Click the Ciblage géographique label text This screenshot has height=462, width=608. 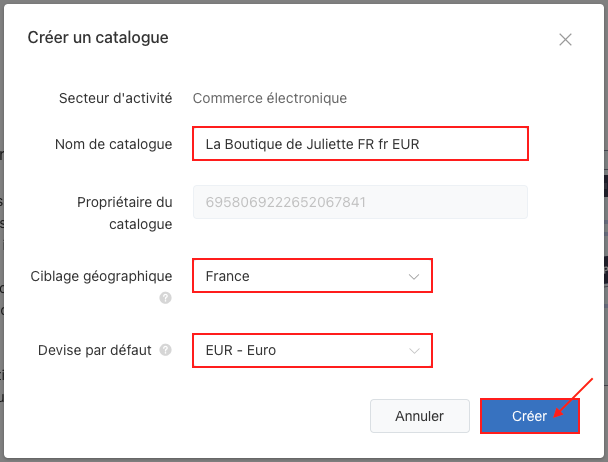pyautogui.click(x=101, y=276)
